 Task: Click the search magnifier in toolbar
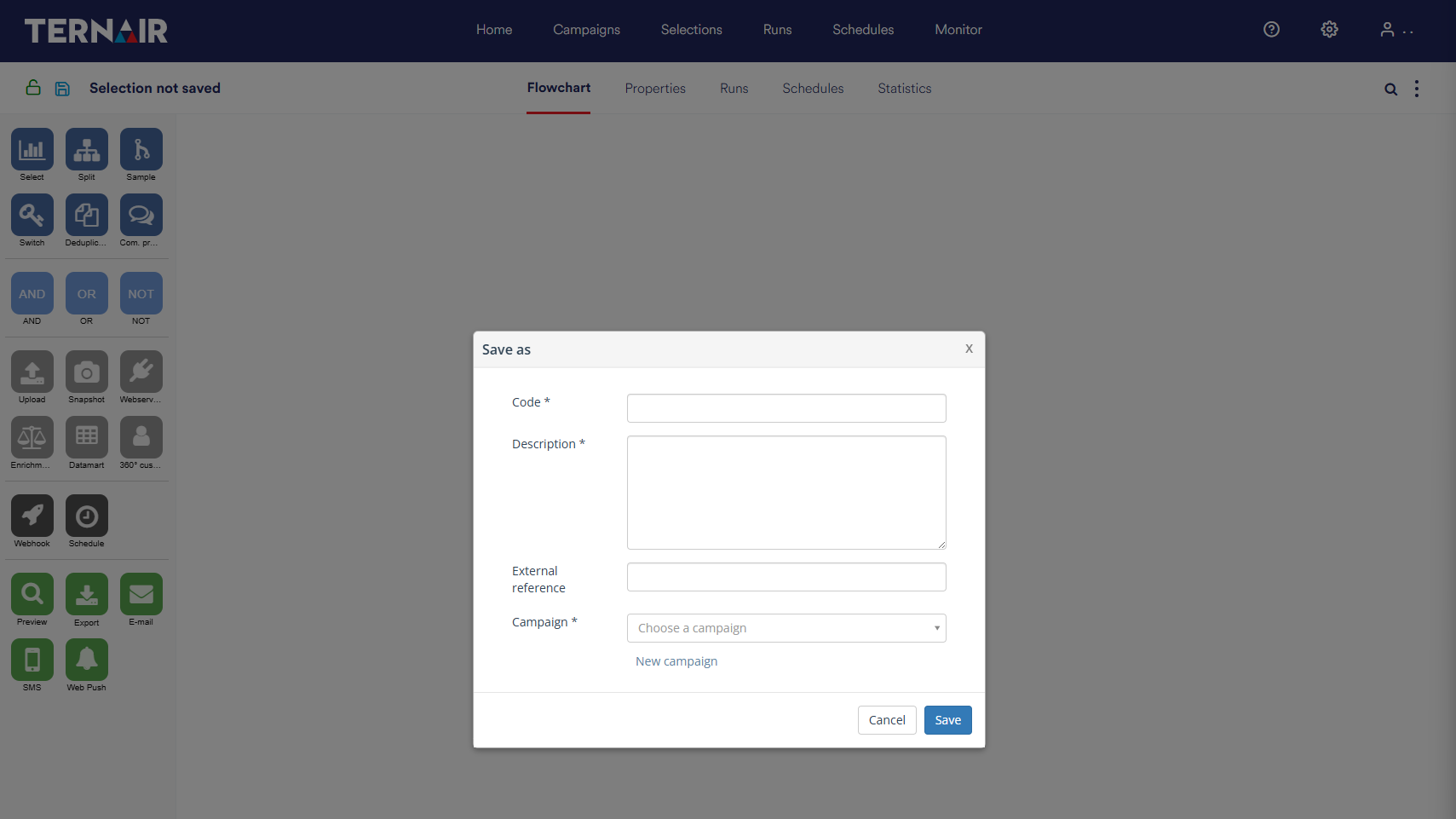(x=1390, y=89)
